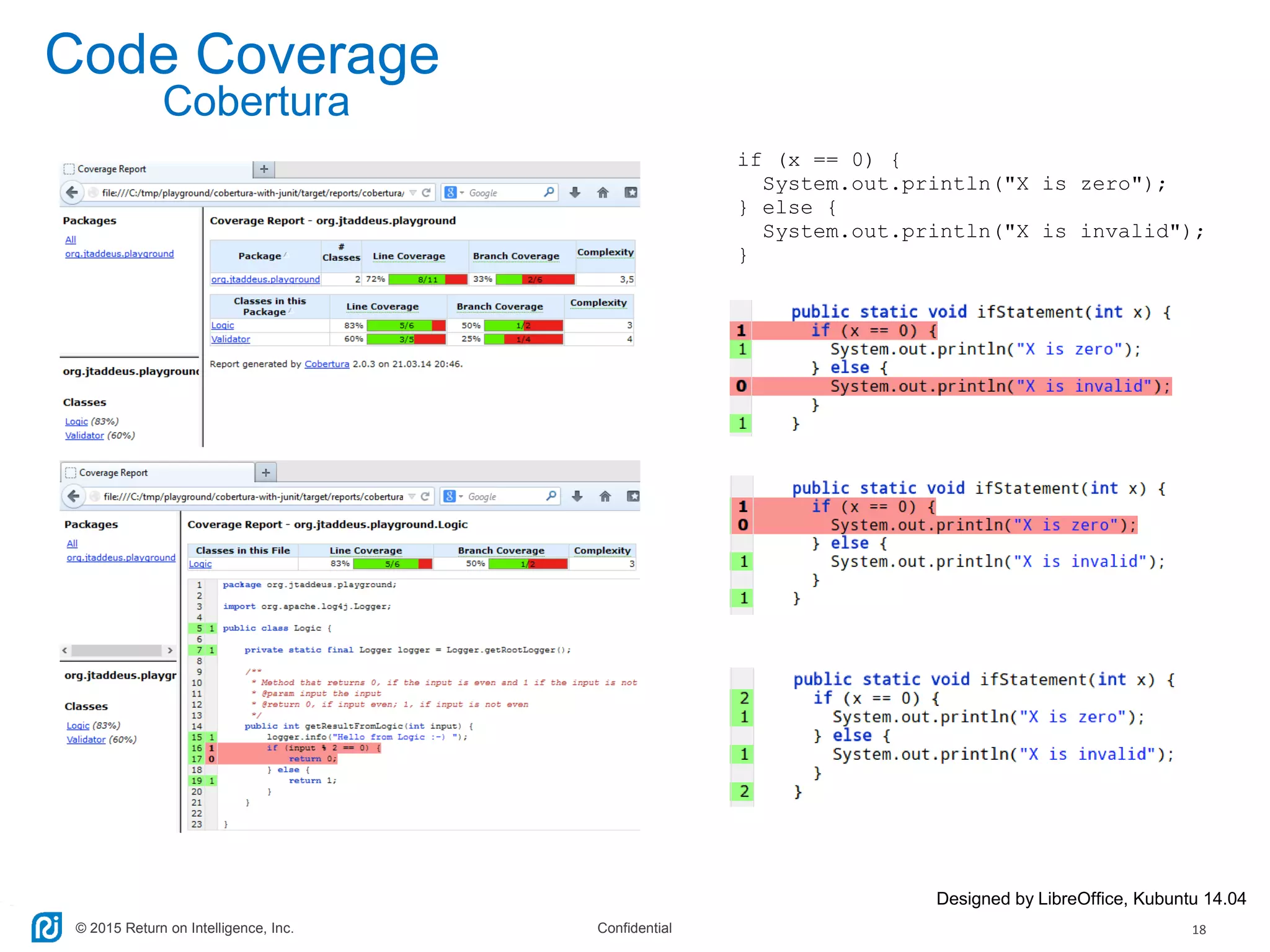Screen dimensions: 1270x952
Task: Click the home icon in the bottom browser toolbar
Action: click(x=605, y=496)
